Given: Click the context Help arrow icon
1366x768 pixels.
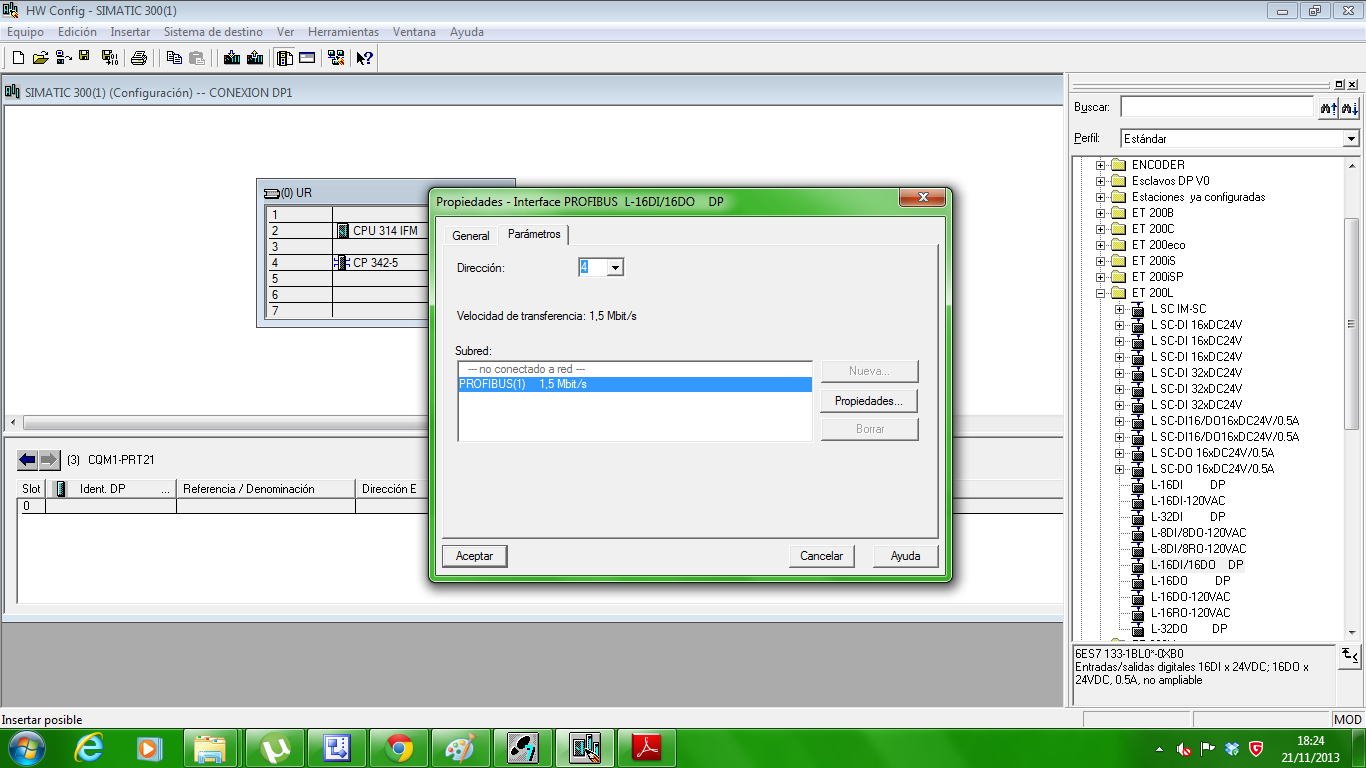Looking at the screenshot, I should tap(365, 58).
